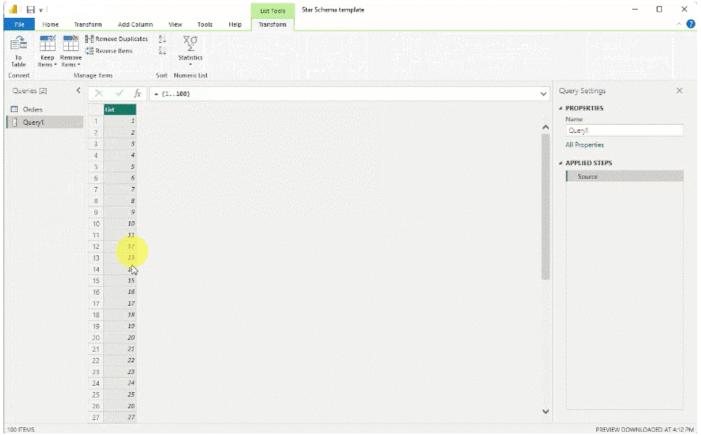Open the All Properties link

click(x=585, y=145)
